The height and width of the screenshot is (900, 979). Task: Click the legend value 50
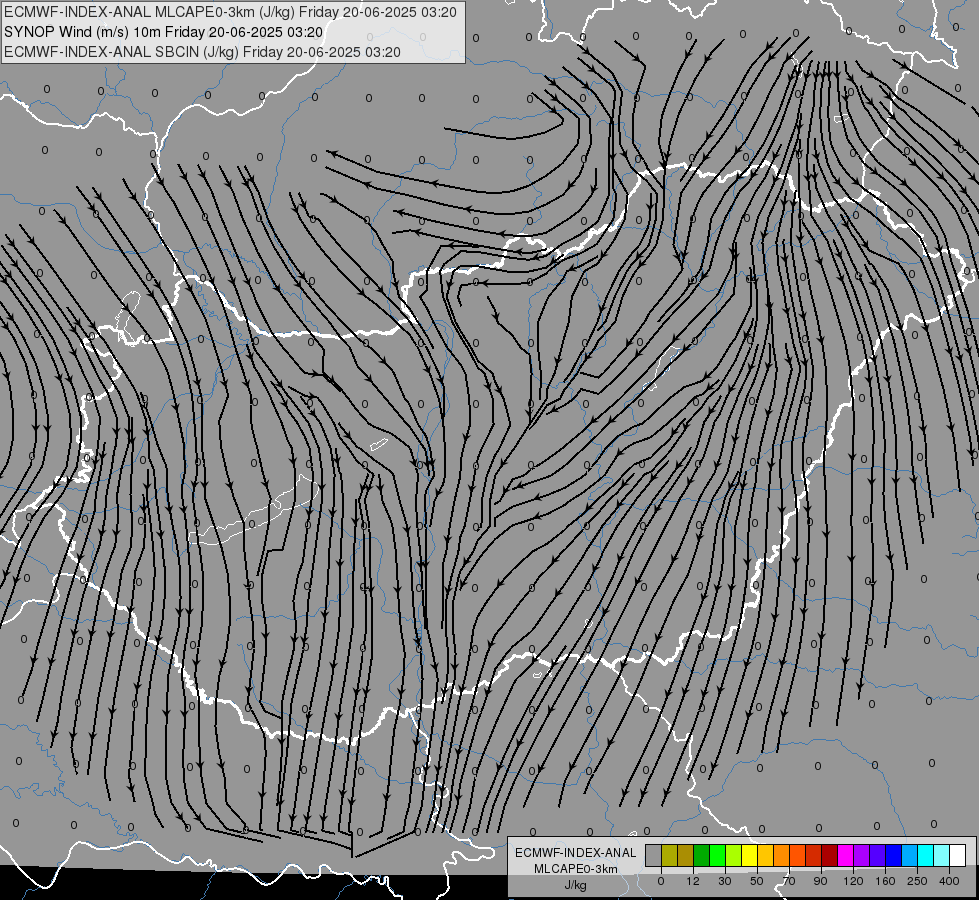757,881
